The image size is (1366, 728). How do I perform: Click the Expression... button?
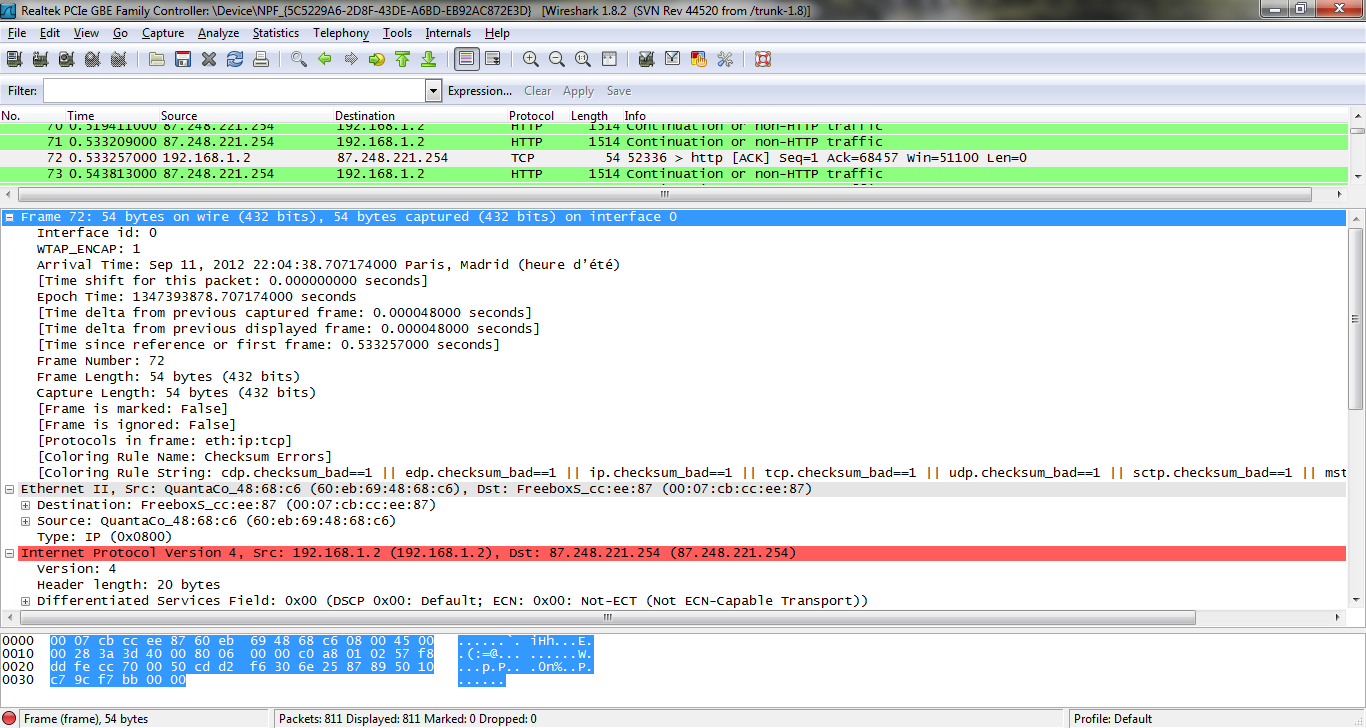(x=479, y=91)
